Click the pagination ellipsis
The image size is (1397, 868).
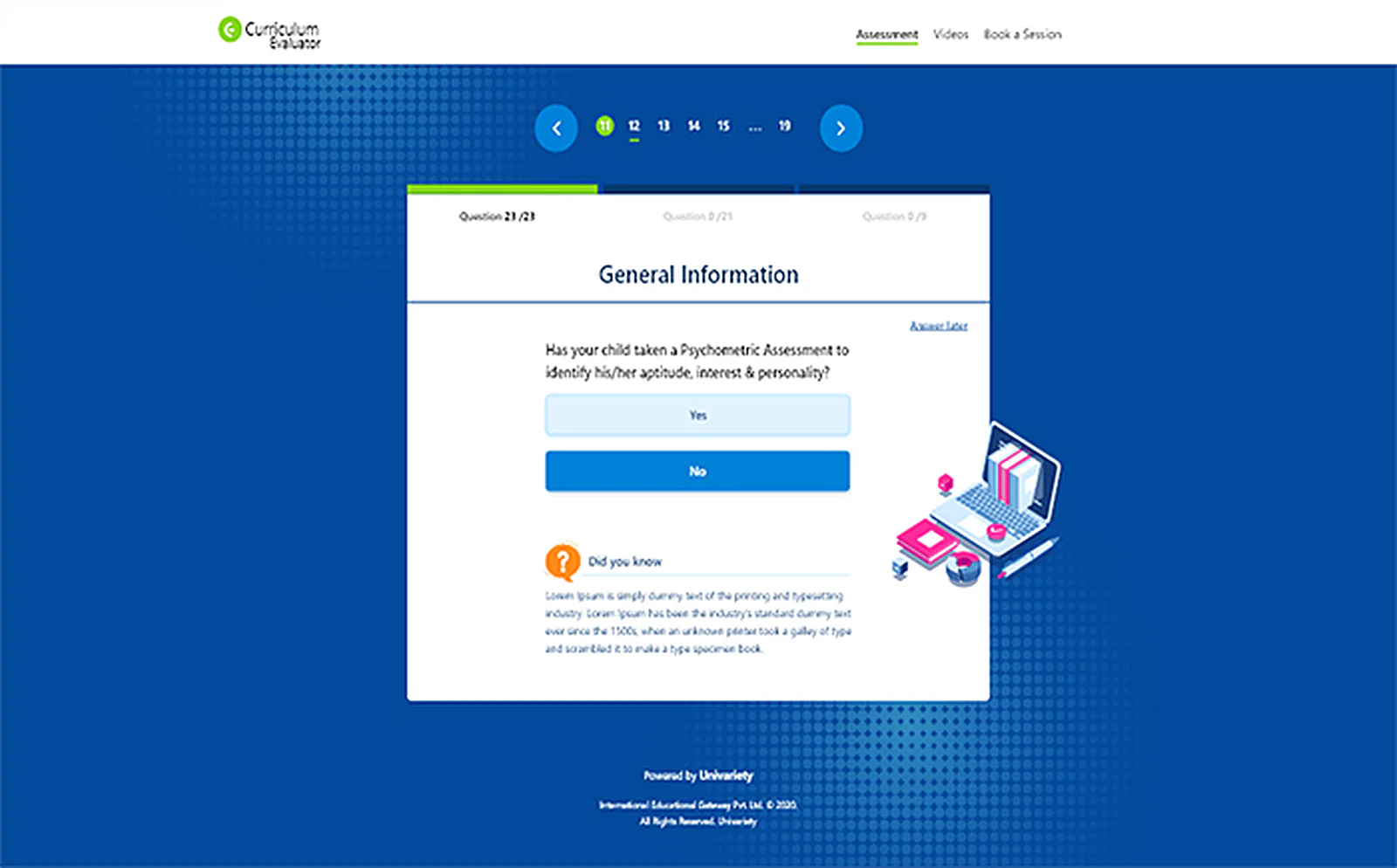point(754,127)
